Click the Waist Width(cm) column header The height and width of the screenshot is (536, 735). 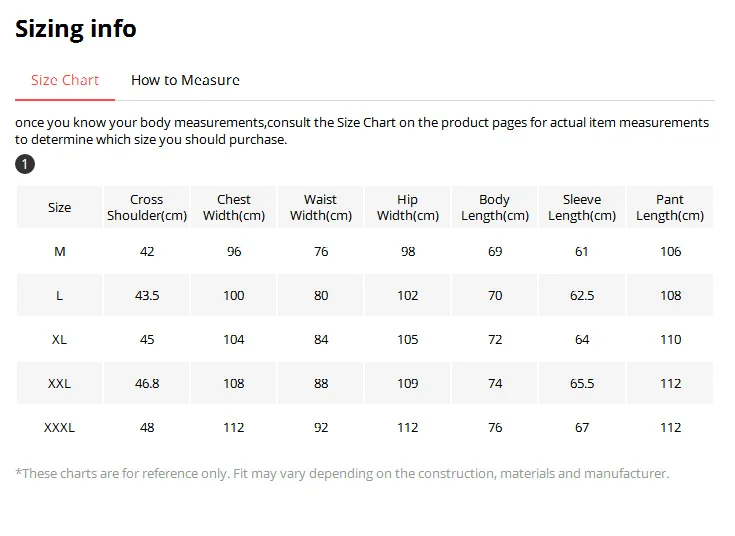[321, 207]
